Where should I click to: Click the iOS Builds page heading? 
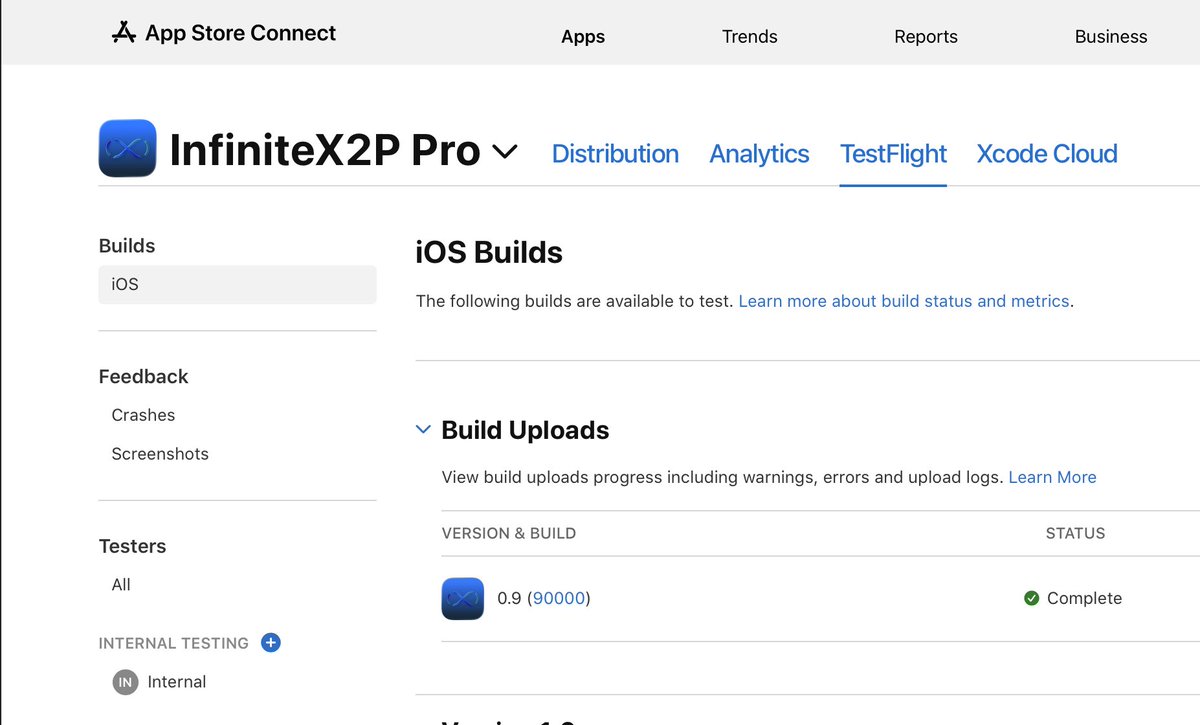click(x=489, y=252)
